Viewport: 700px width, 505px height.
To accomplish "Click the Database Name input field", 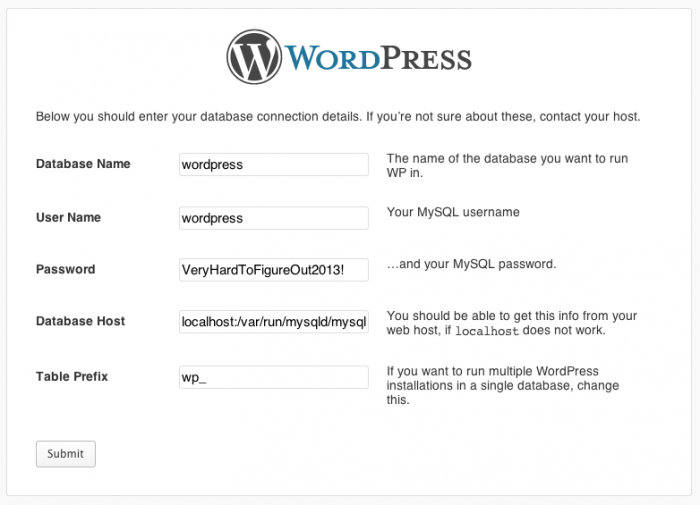I will pos(274,164).
